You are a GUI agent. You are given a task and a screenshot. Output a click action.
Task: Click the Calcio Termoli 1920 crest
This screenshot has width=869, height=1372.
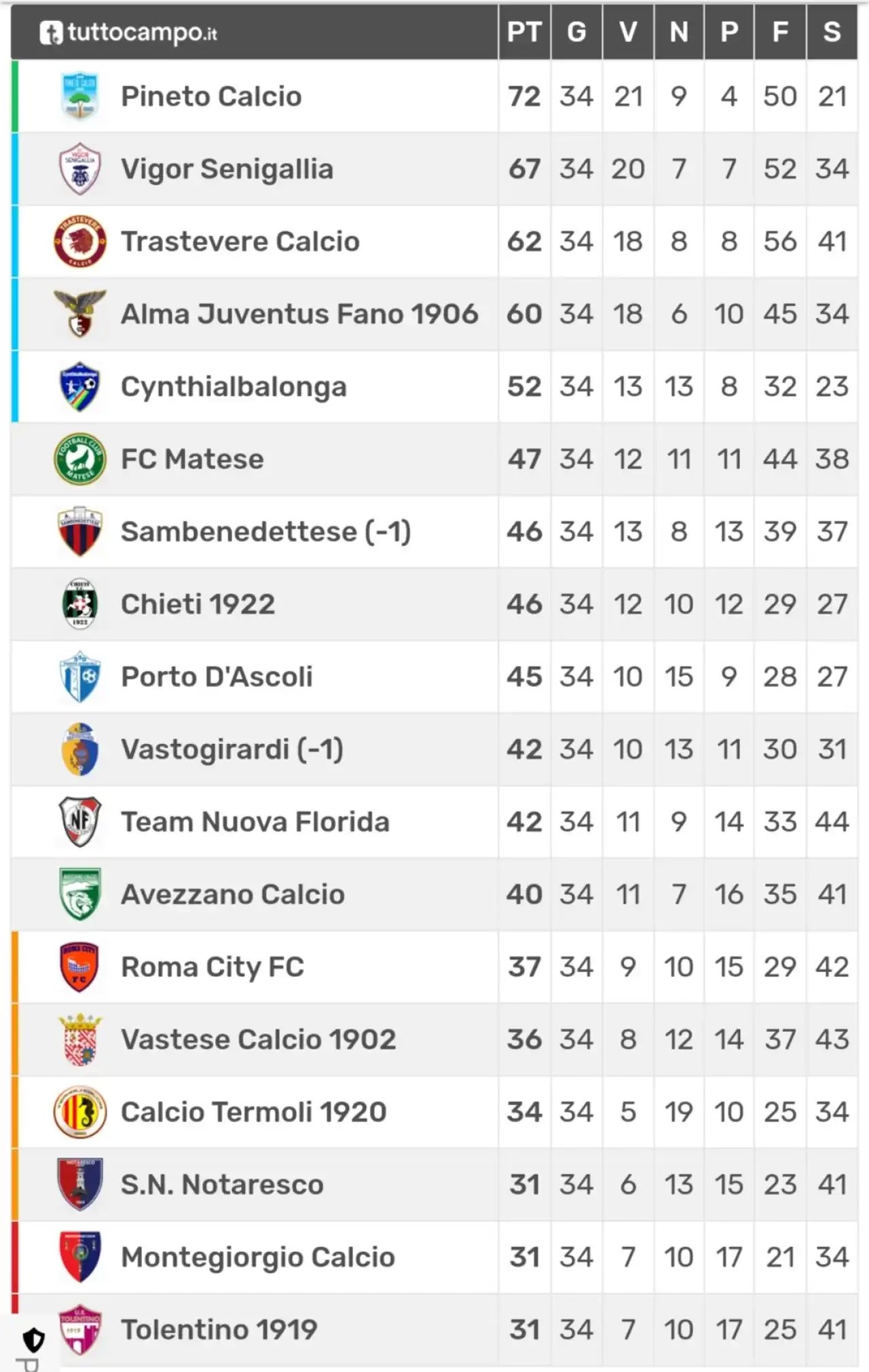[80, 1112]
